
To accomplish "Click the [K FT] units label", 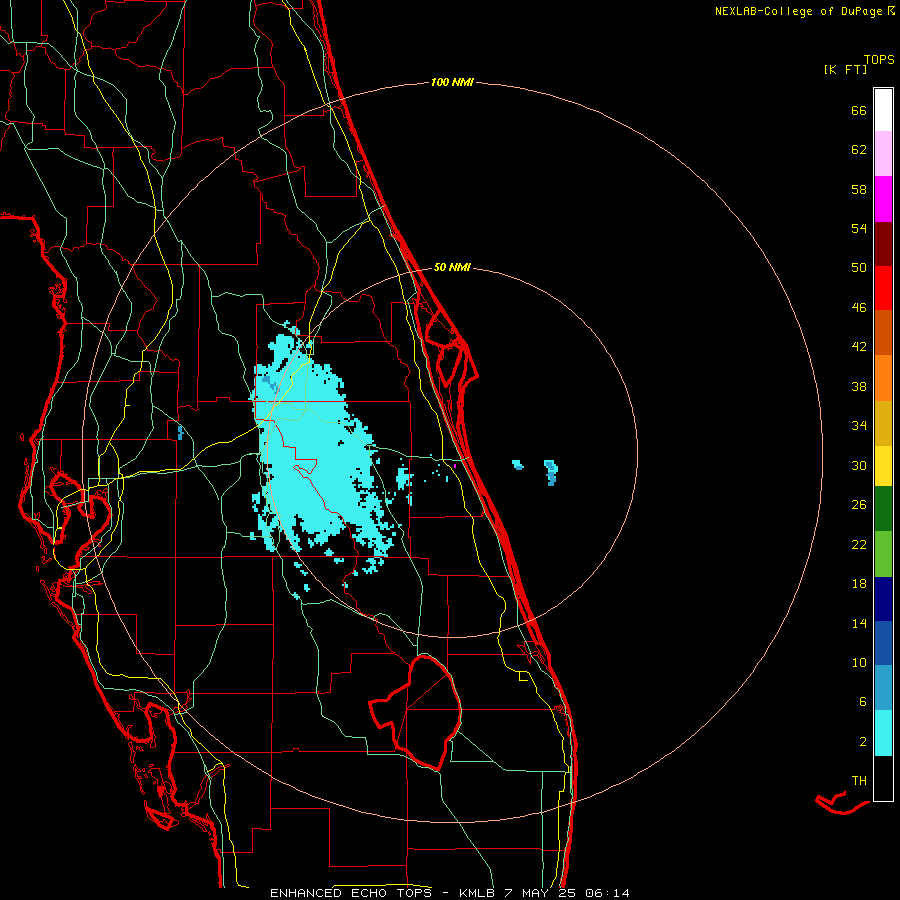I will coord(845,69).
